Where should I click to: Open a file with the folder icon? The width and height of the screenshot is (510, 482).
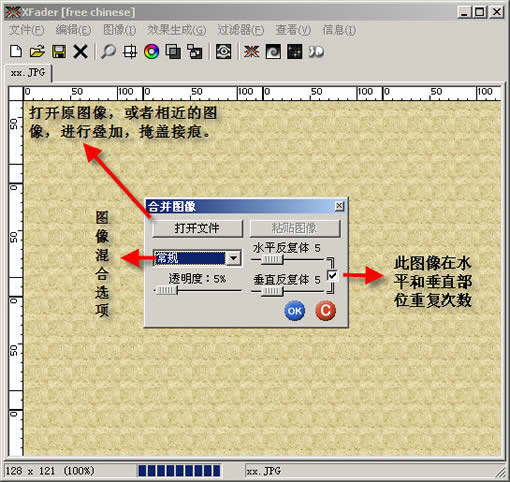coord(37,52)
